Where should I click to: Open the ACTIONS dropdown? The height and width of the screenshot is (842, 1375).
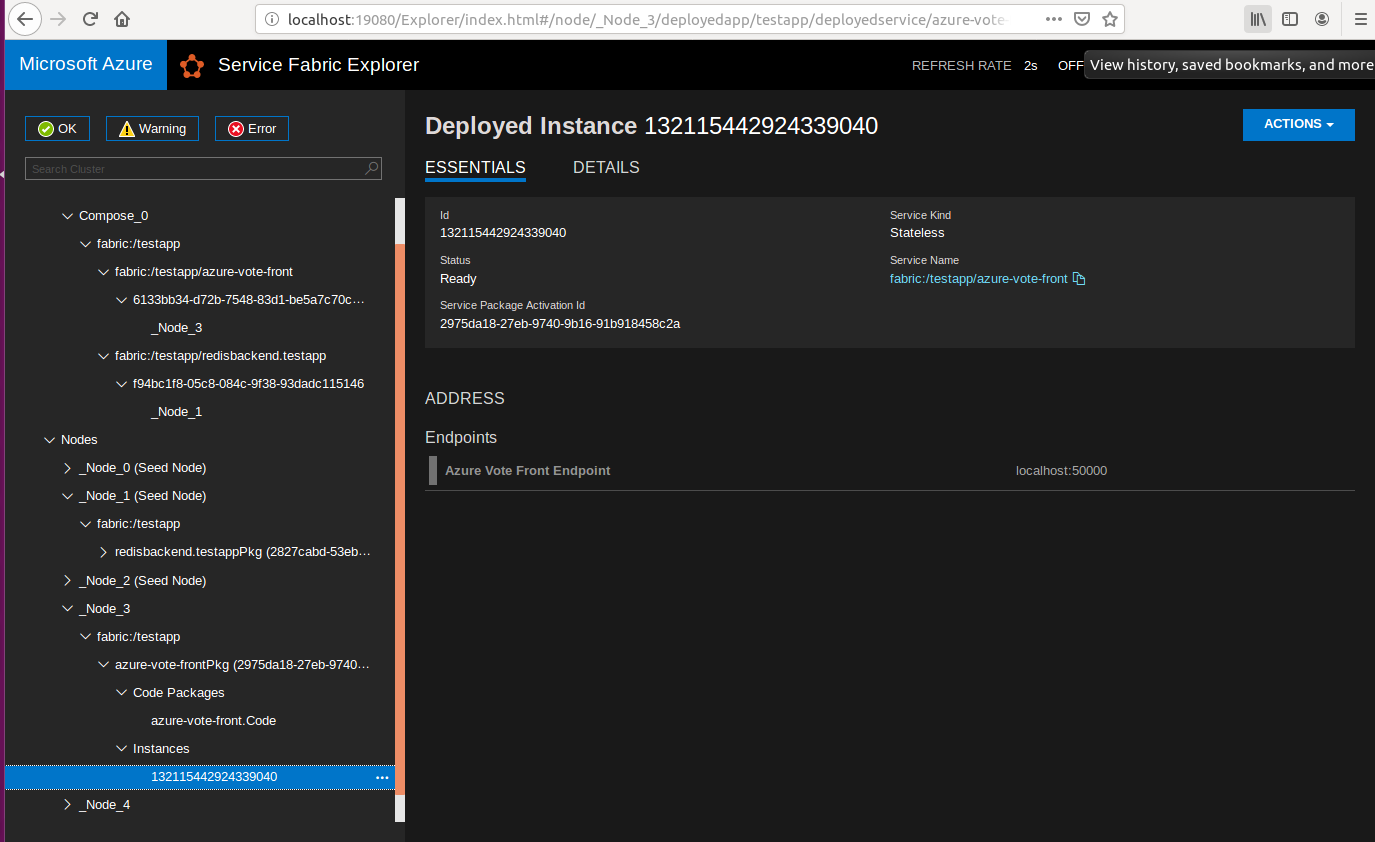1298,124
